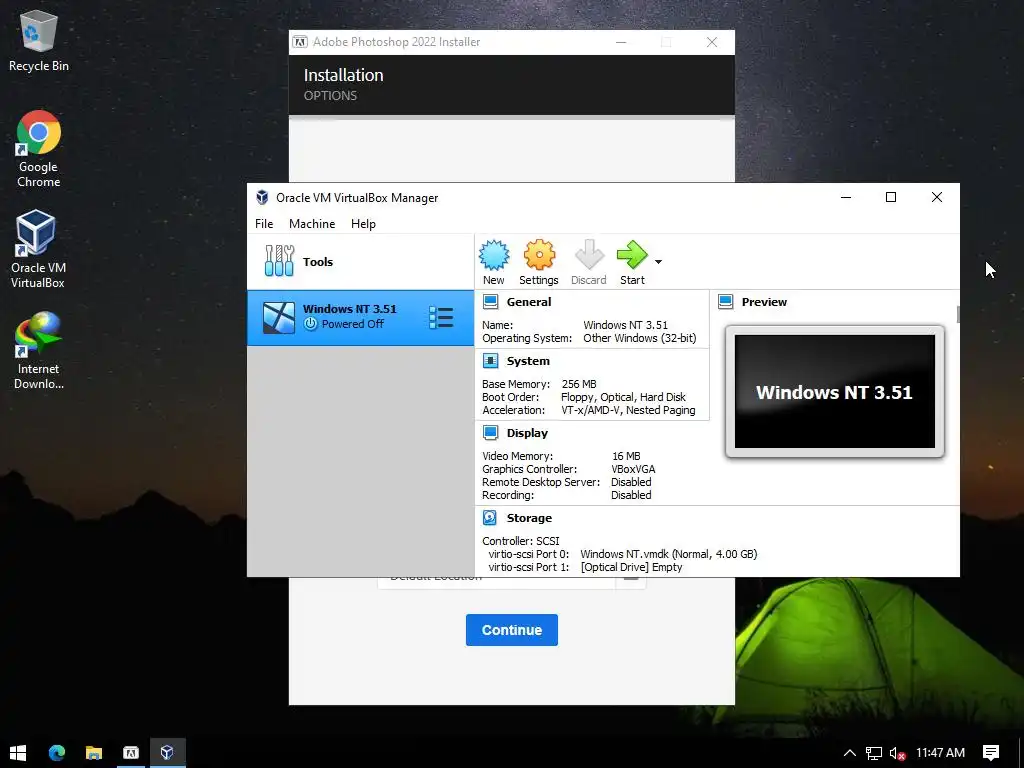1024x768 pixels.
Task: Select Google Chrome desktop shortcut
Action: pyautogui.click(x=39, y=149)
